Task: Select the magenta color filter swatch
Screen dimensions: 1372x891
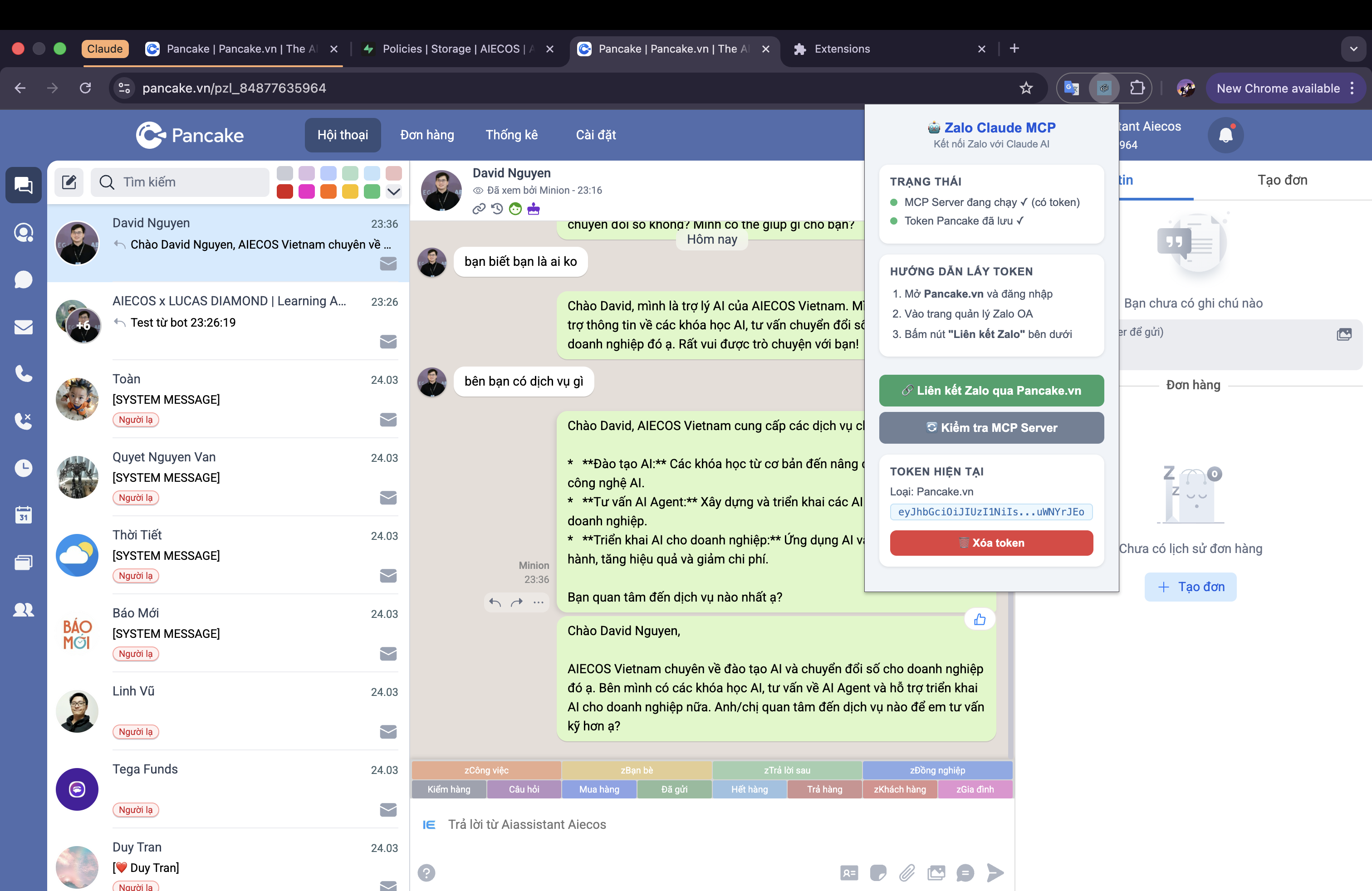Action: pyautogui.click(x=307, y=191)
